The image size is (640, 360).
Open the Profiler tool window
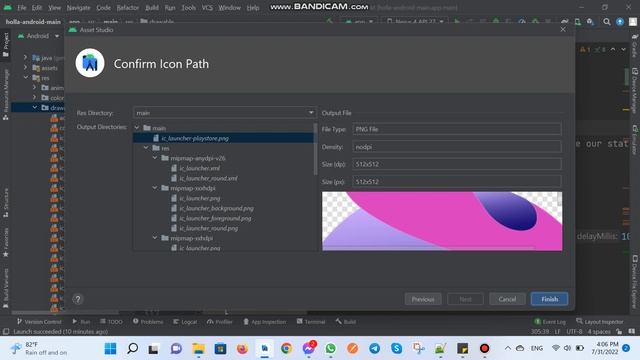click(x=220, y=322)
